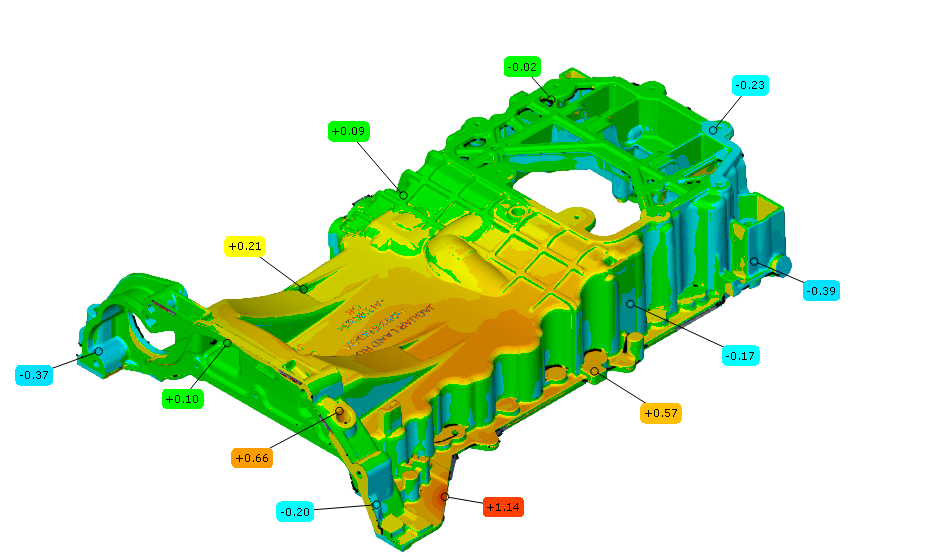The image size is (927, 557).
Task: Pick the measurement point for +1.14 deviation
Action: 445,496
